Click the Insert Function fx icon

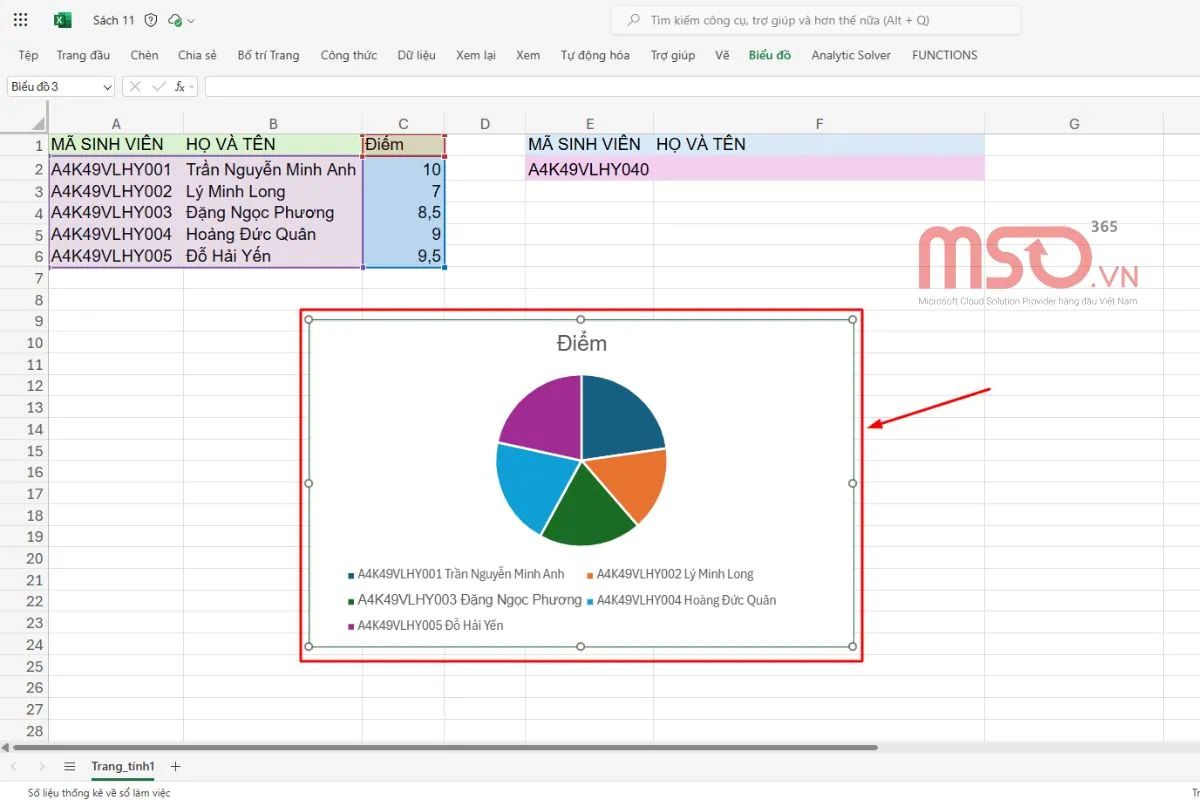(180, 86)
